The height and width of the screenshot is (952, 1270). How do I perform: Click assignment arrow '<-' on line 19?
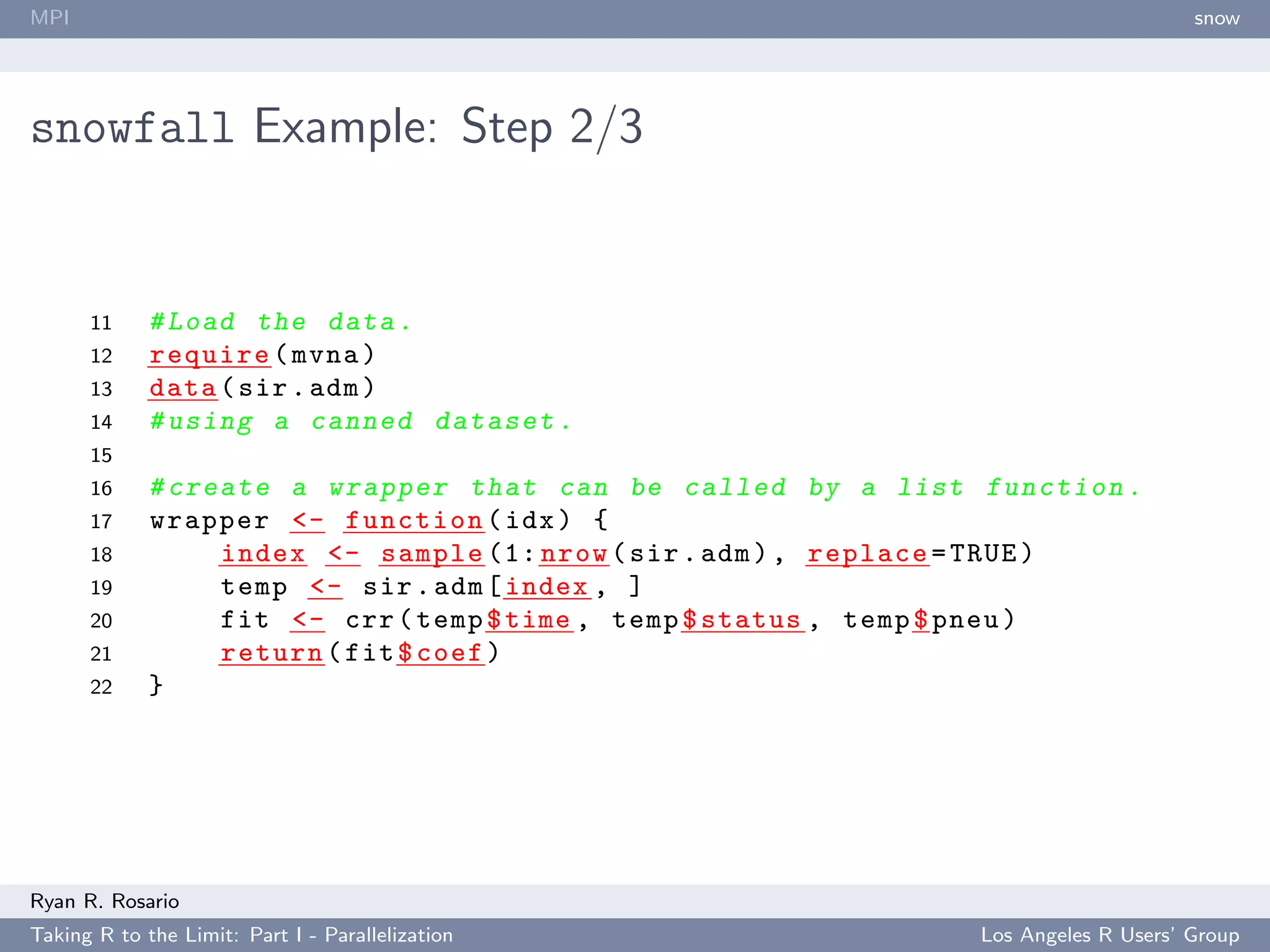tap(326, 588)
